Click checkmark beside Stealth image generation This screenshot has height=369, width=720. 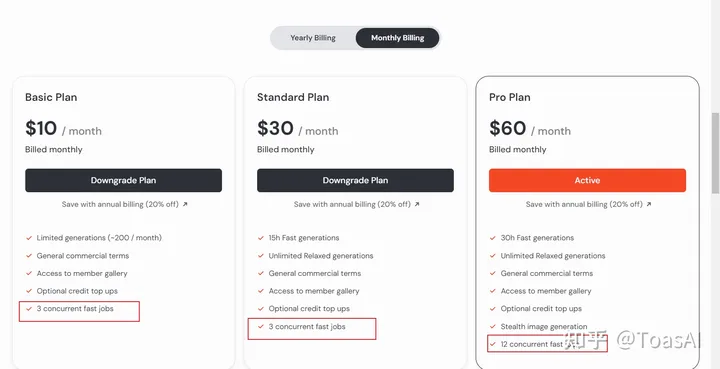493,326
